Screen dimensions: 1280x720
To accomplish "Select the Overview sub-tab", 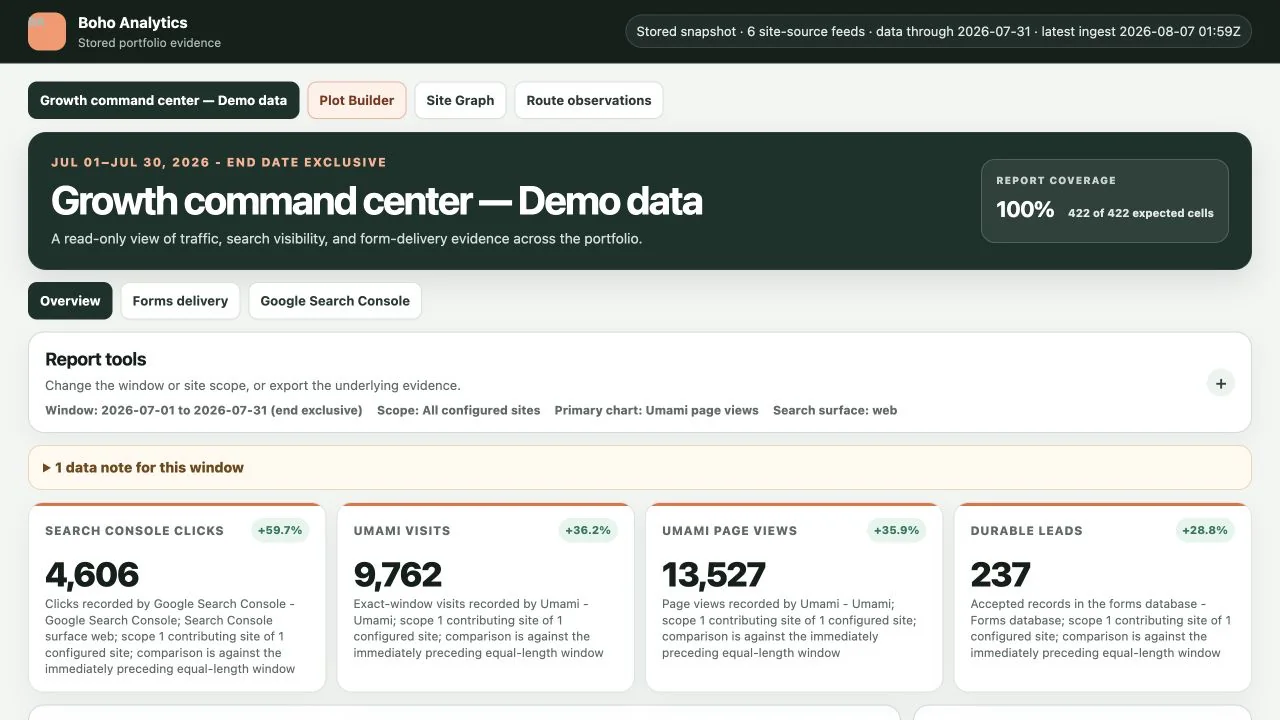I will [x=70, y=301].
